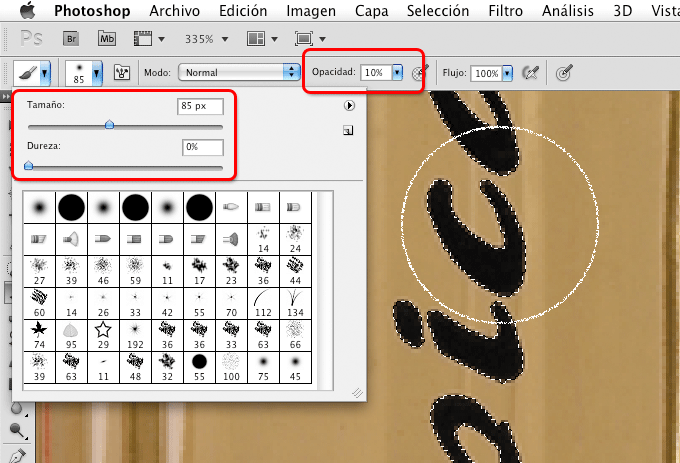680x463 pixels.
Task: Expand the Flujo percentage dropdown
Action: click(x=508, y=73)
